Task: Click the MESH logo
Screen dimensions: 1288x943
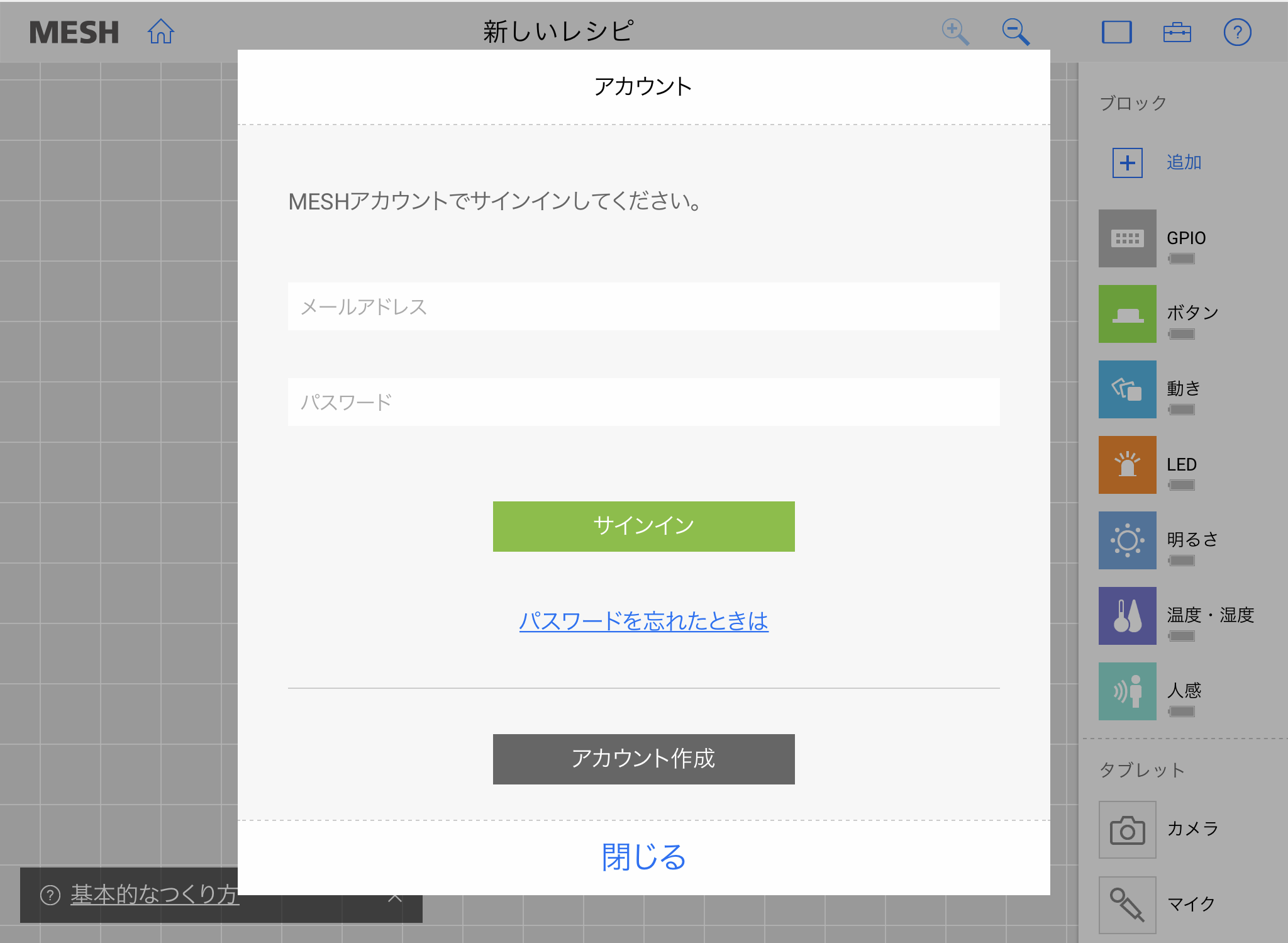Action: [x=74, y=32]
